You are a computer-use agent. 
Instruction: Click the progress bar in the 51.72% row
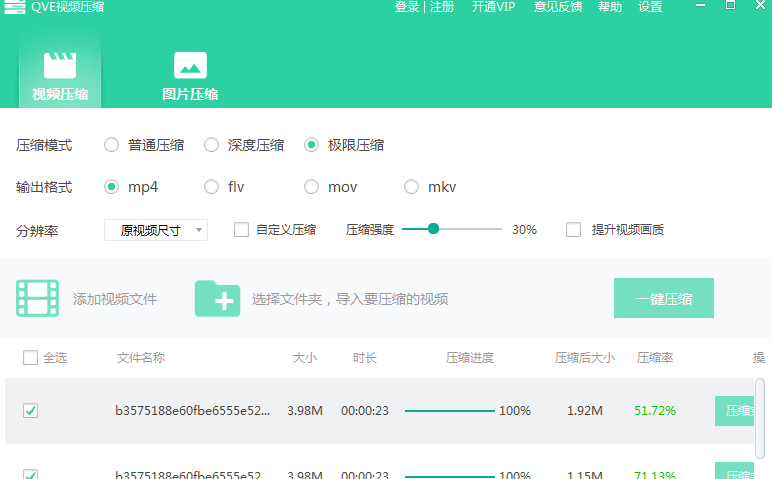pyautogui.click(x=450, y=411)
